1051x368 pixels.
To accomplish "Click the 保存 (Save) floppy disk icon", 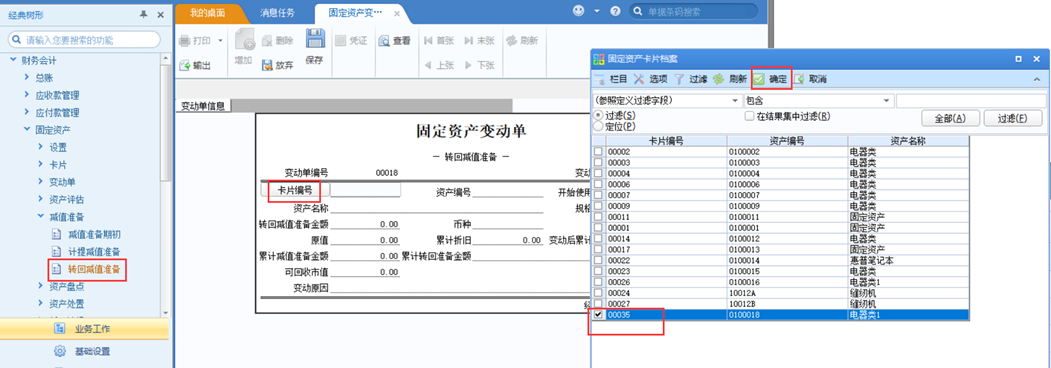I will click(315, 38).
